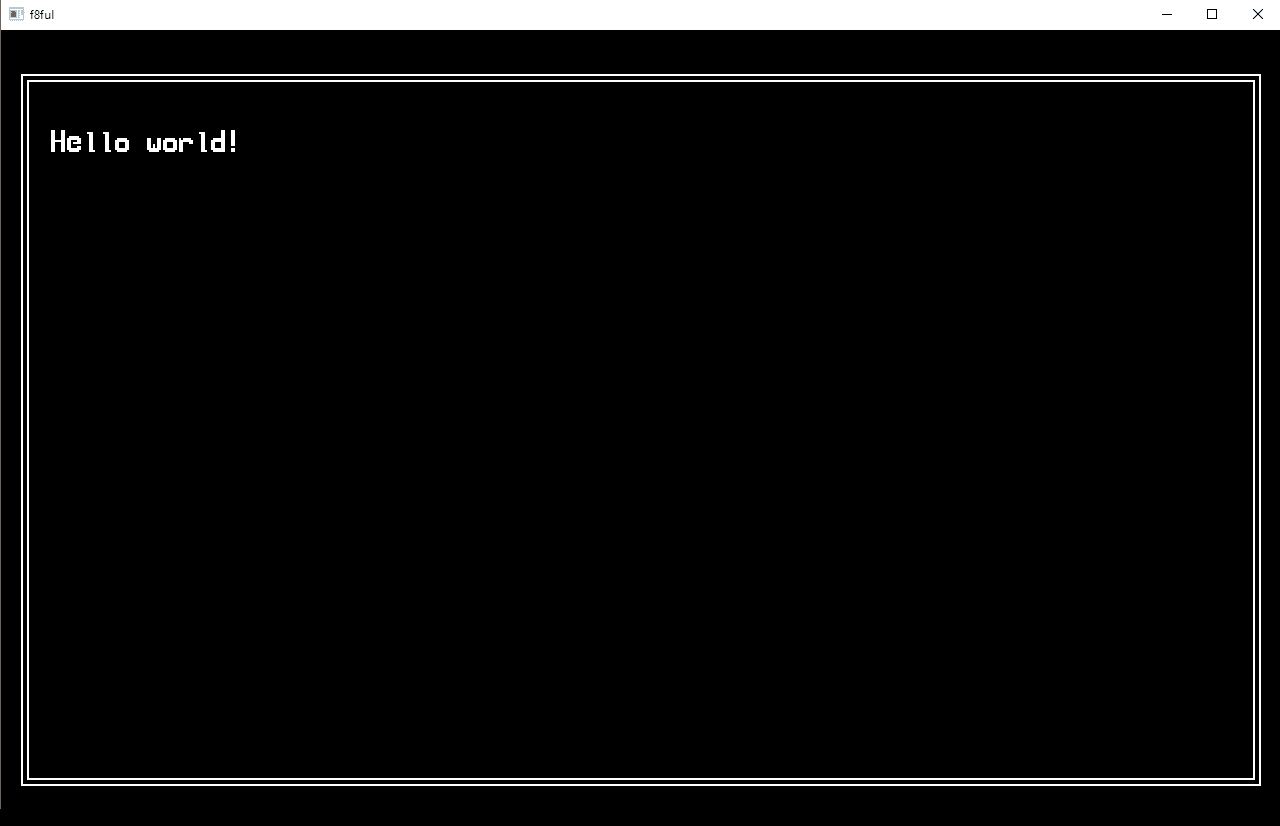This screenshot has height=826, width=1280.
Task: Minimize the f8ful window
Action: pos(1167,14)
